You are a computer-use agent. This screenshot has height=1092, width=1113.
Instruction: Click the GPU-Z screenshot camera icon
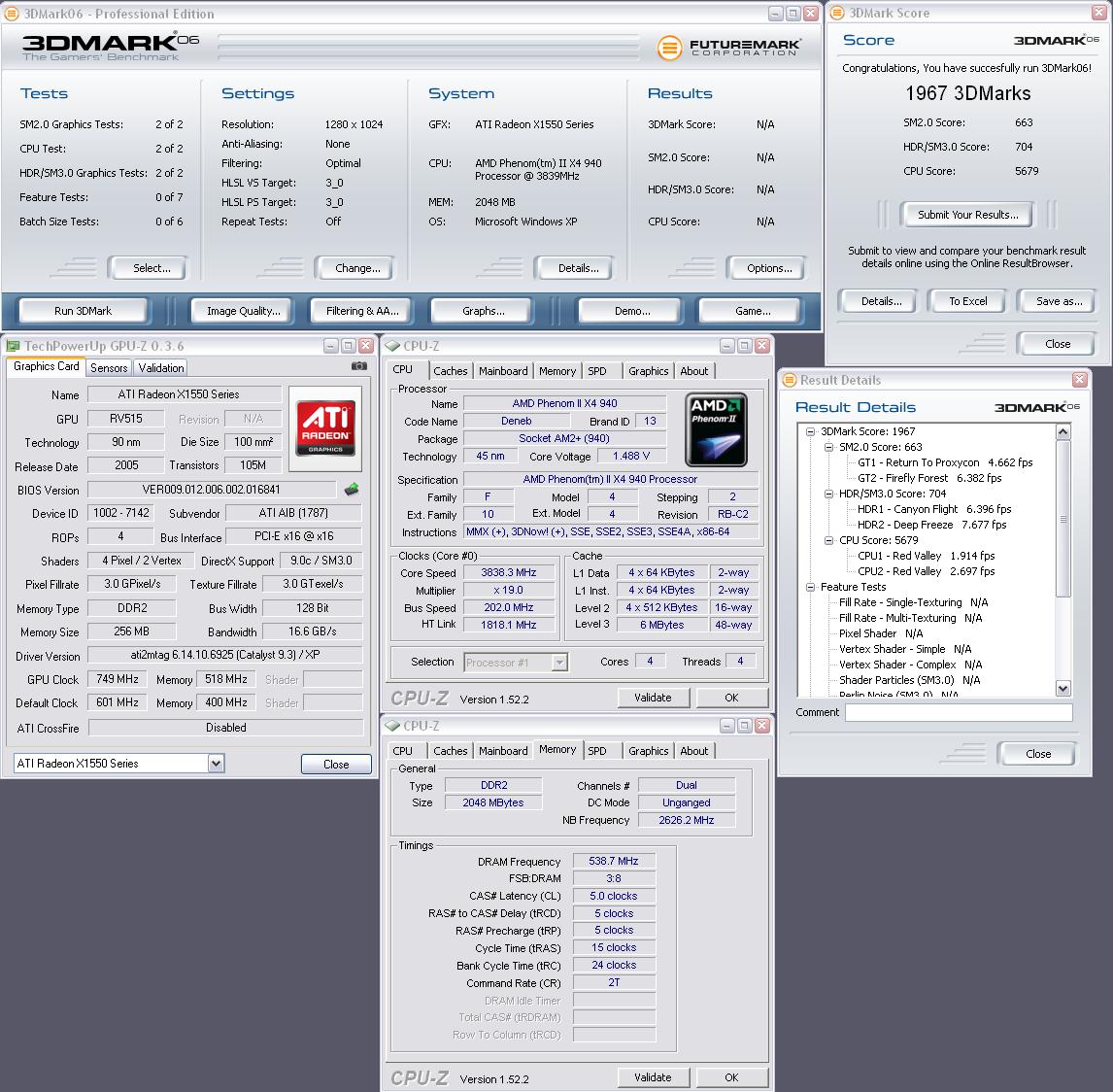click(359, 366)
